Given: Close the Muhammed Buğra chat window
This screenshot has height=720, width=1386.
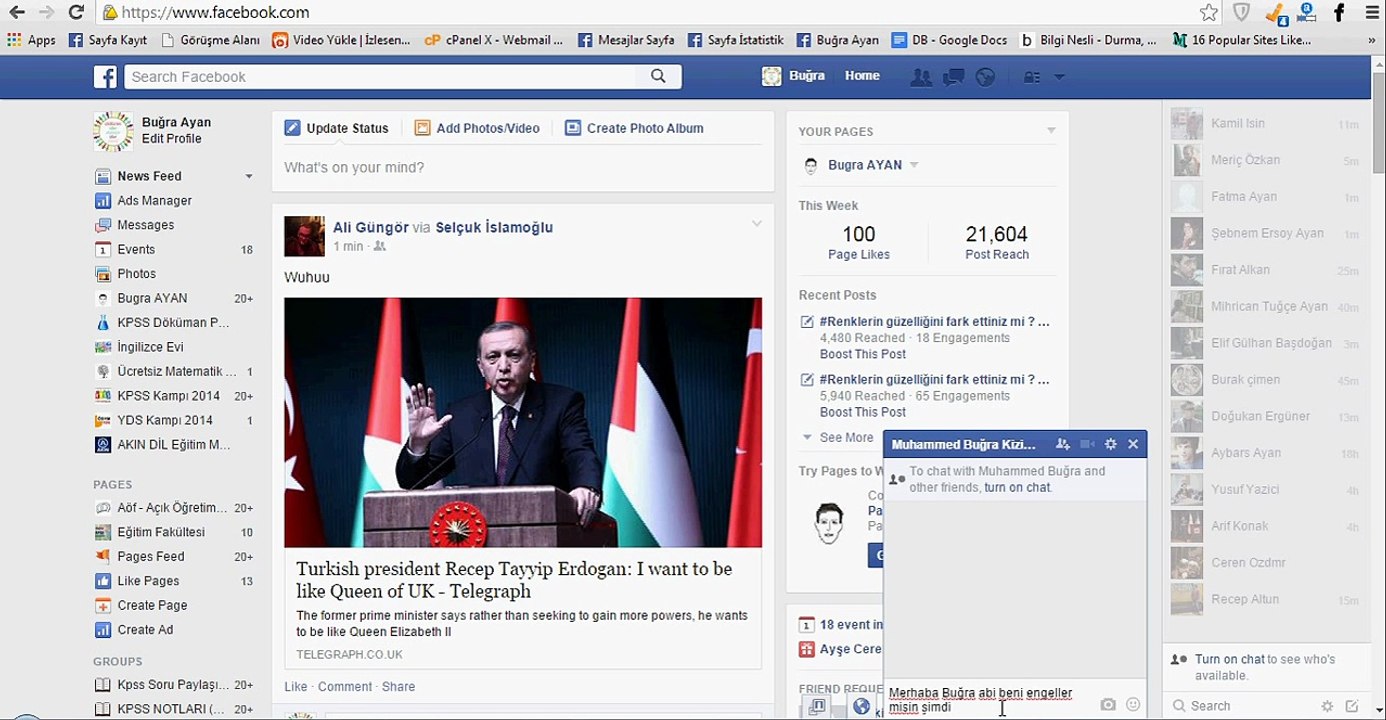Looking at the screenshot, I should (1133, 444).
